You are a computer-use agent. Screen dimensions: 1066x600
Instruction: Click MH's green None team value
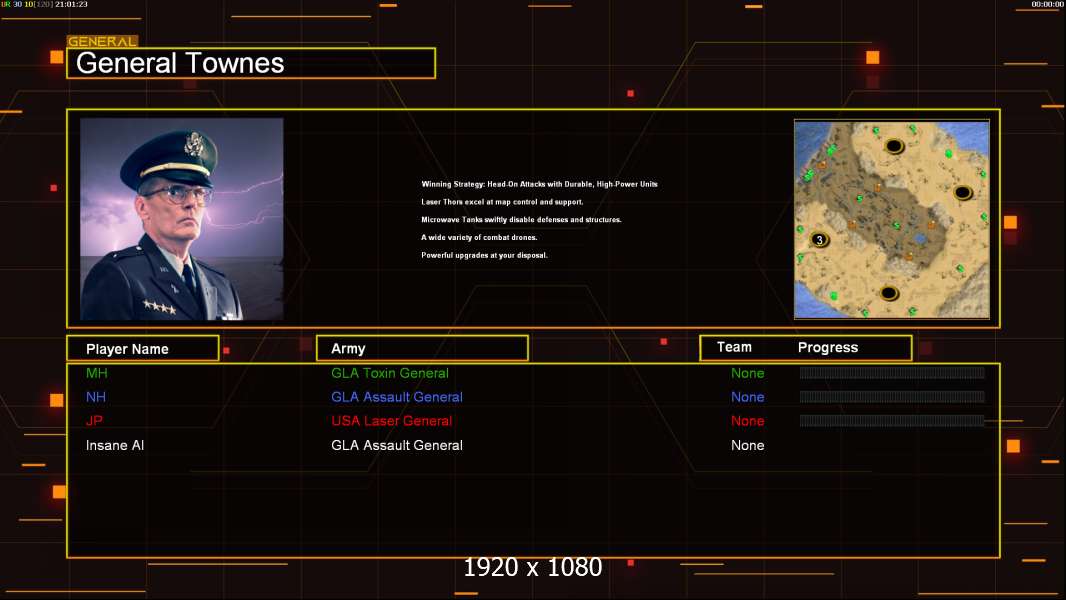coord(748,373)
